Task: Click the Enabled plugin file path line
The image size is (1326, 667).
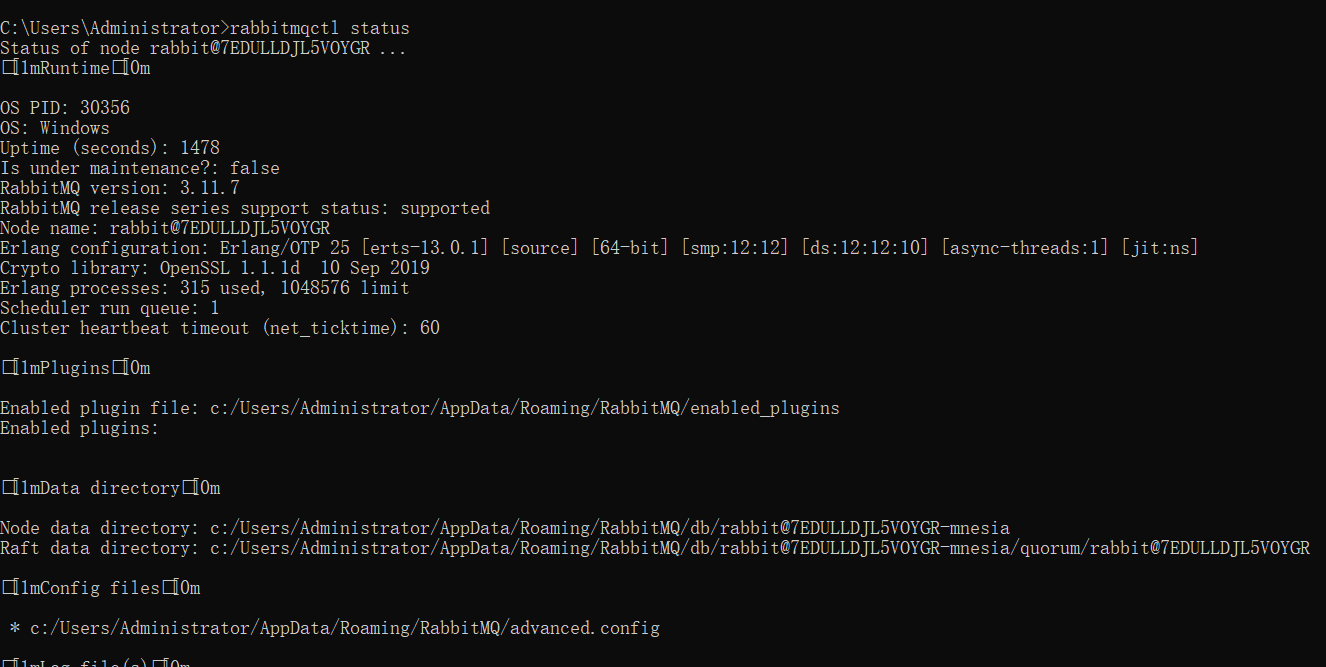Action: pyautogui.click(x=420, y=408)
